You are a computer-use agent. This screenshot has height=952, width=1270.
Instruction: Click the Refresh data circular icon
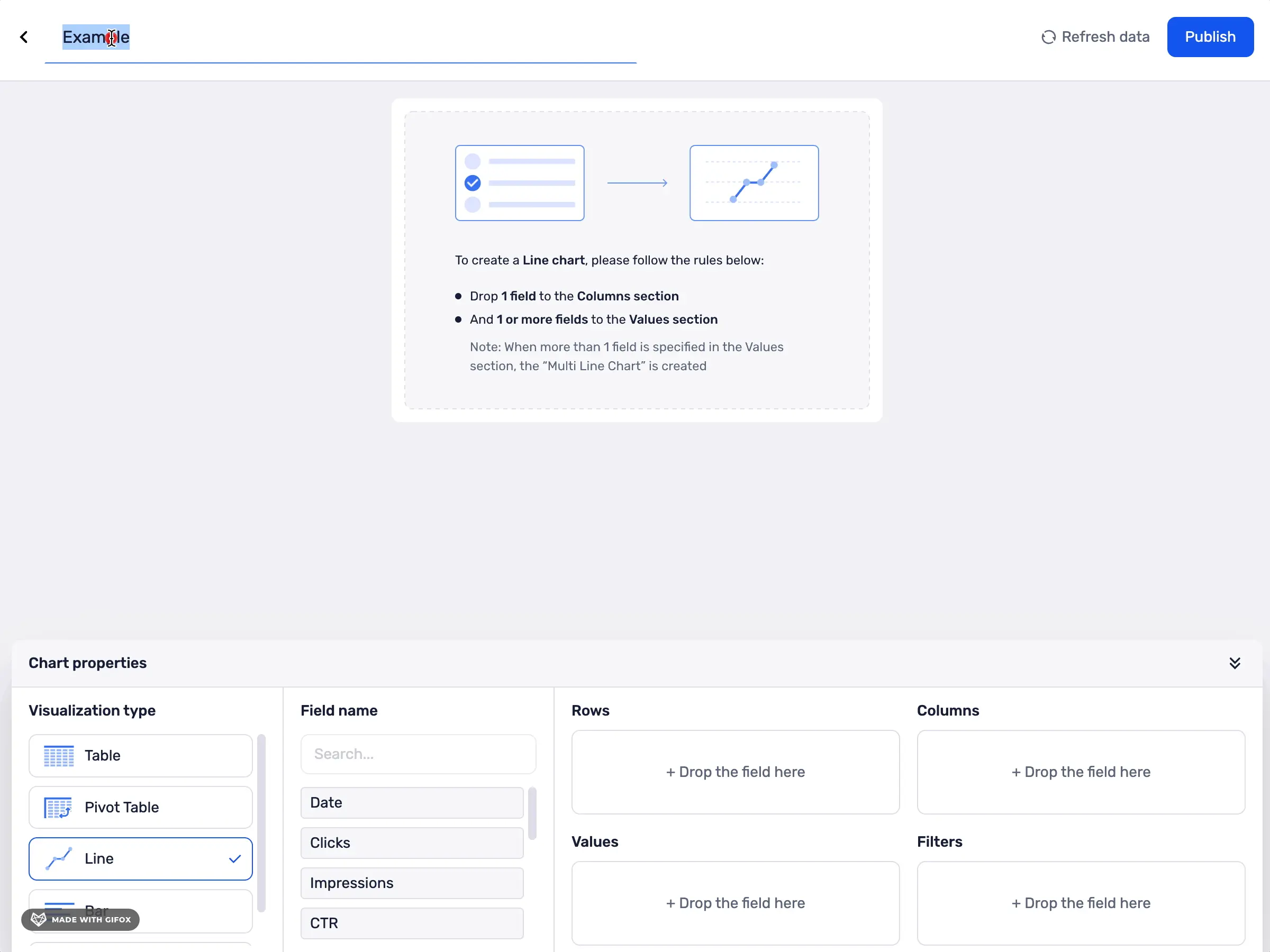1048,38
